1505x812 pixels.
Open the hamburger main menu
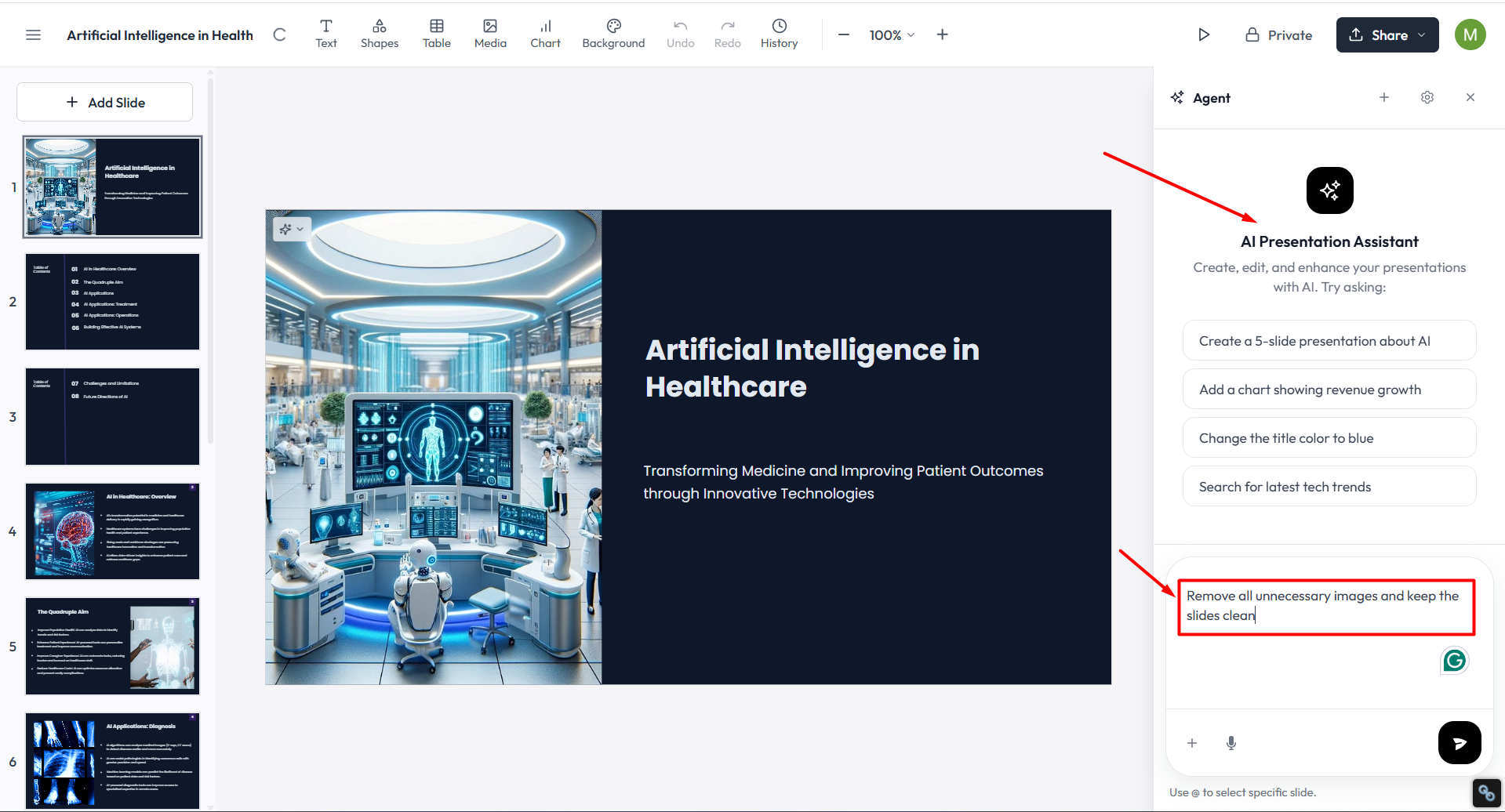tap(33, 35)
